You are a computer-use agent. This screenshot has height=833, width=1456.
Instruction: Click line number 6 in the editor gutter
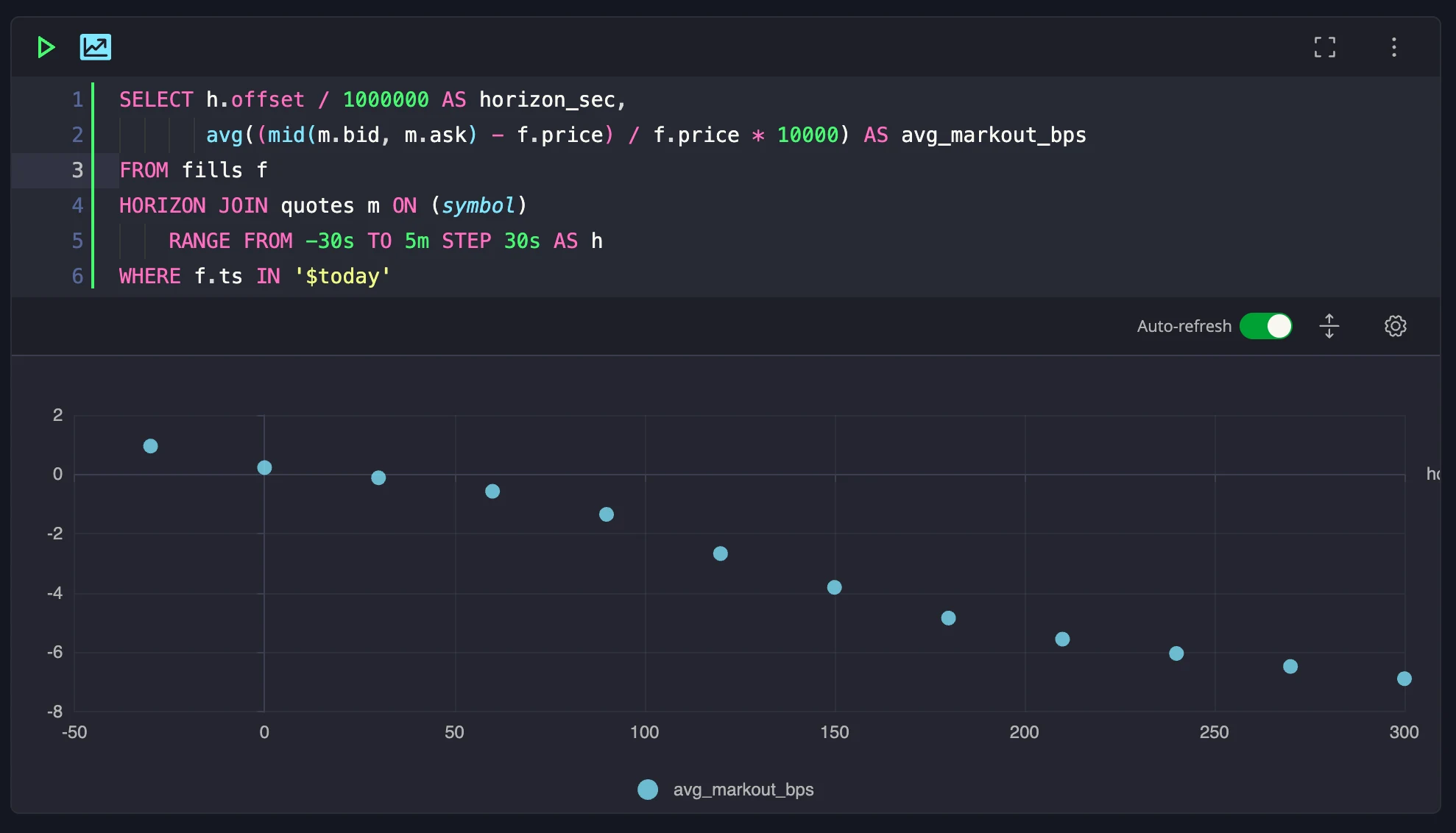pos(77,276)
